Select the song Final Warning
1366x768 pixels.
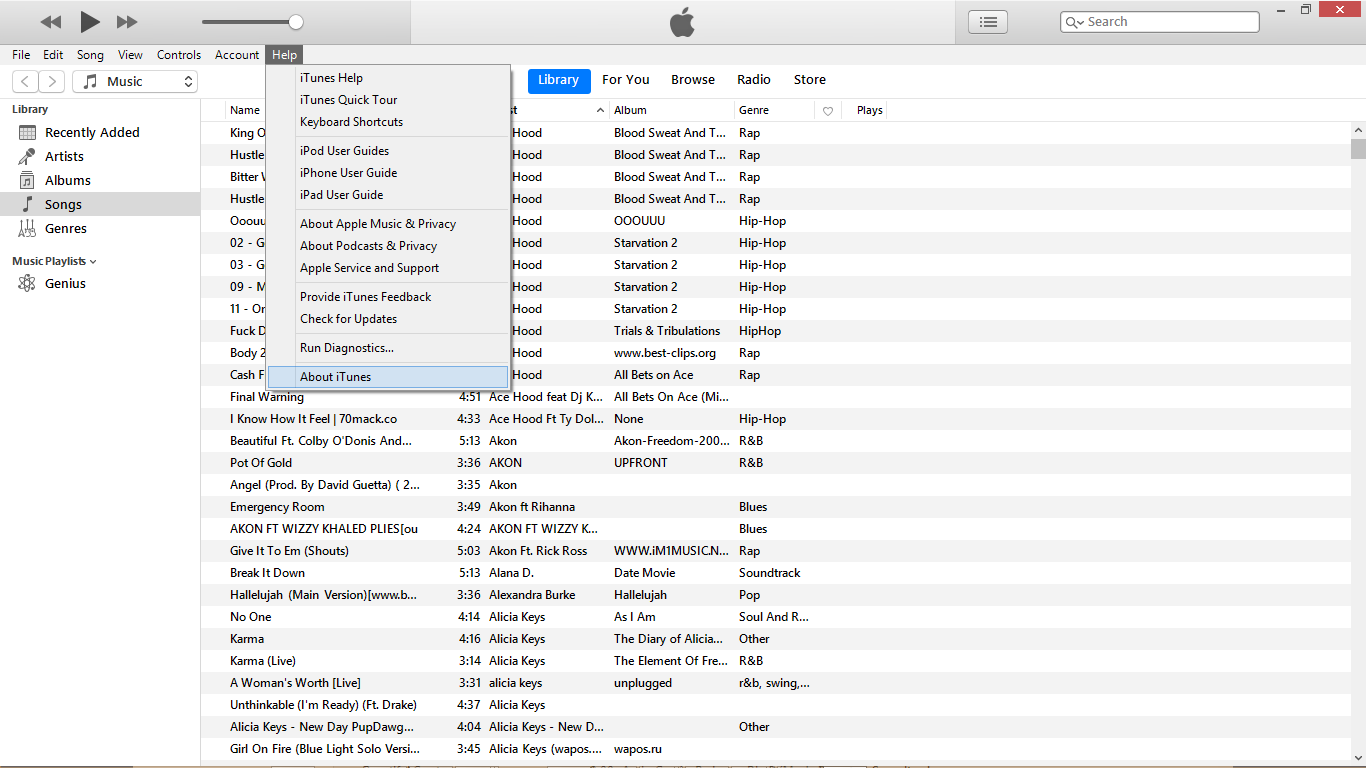coord(267,397)
